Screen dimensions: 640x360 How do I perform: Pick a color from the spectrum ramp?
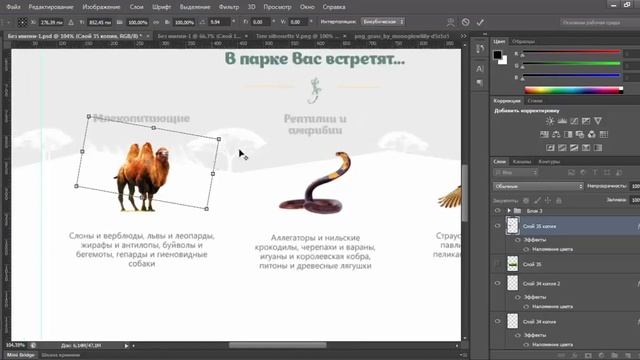[573, 90]
